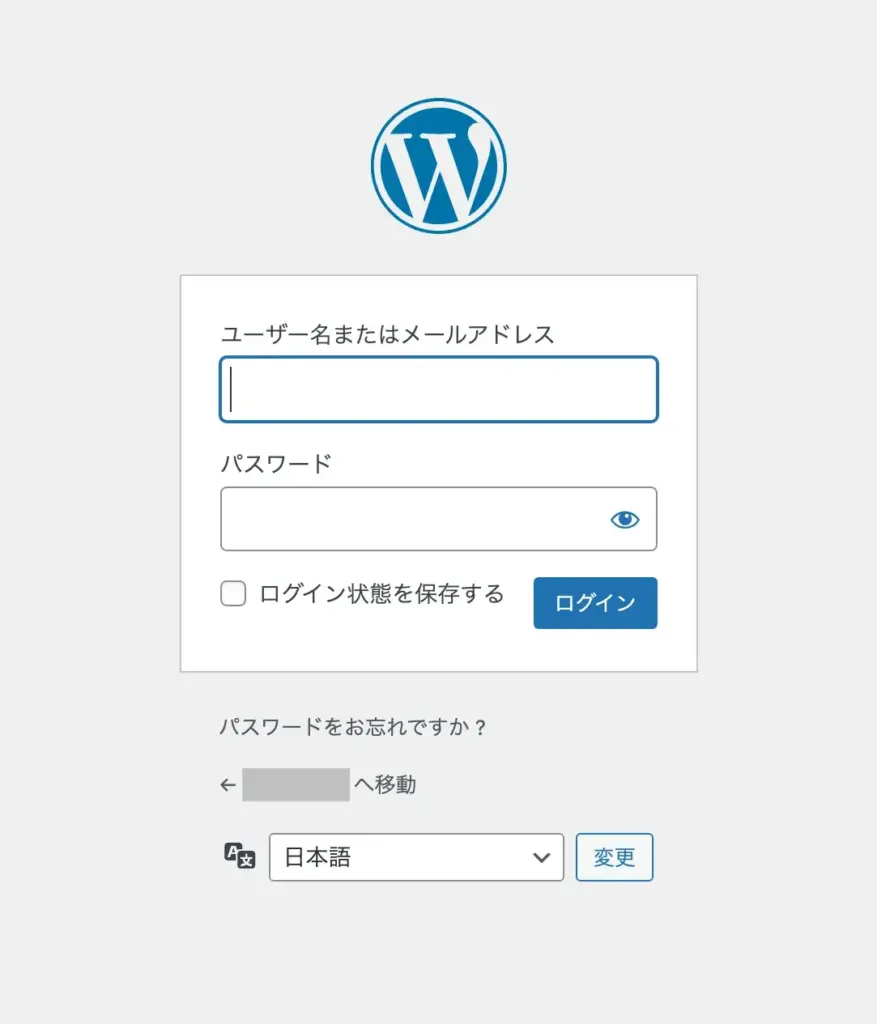Click the language translation icon
877x1024 pixels.
click(240, 857)
